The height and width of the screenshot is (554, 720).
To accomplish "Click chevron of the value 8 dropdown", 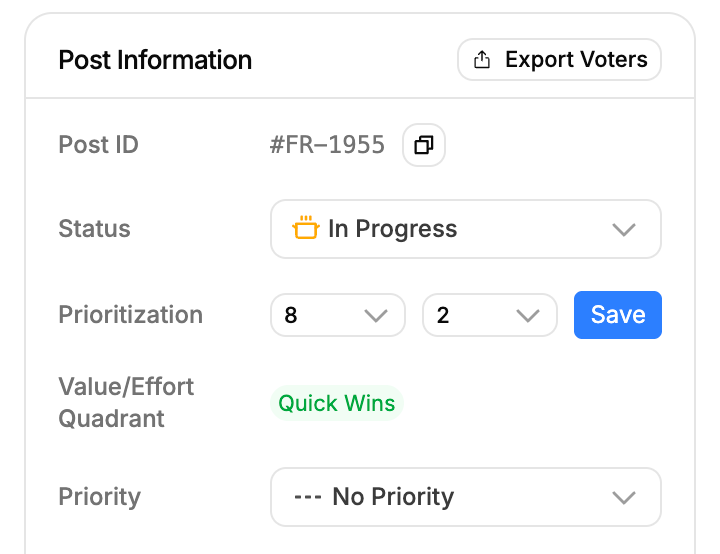I will [376, 316].
